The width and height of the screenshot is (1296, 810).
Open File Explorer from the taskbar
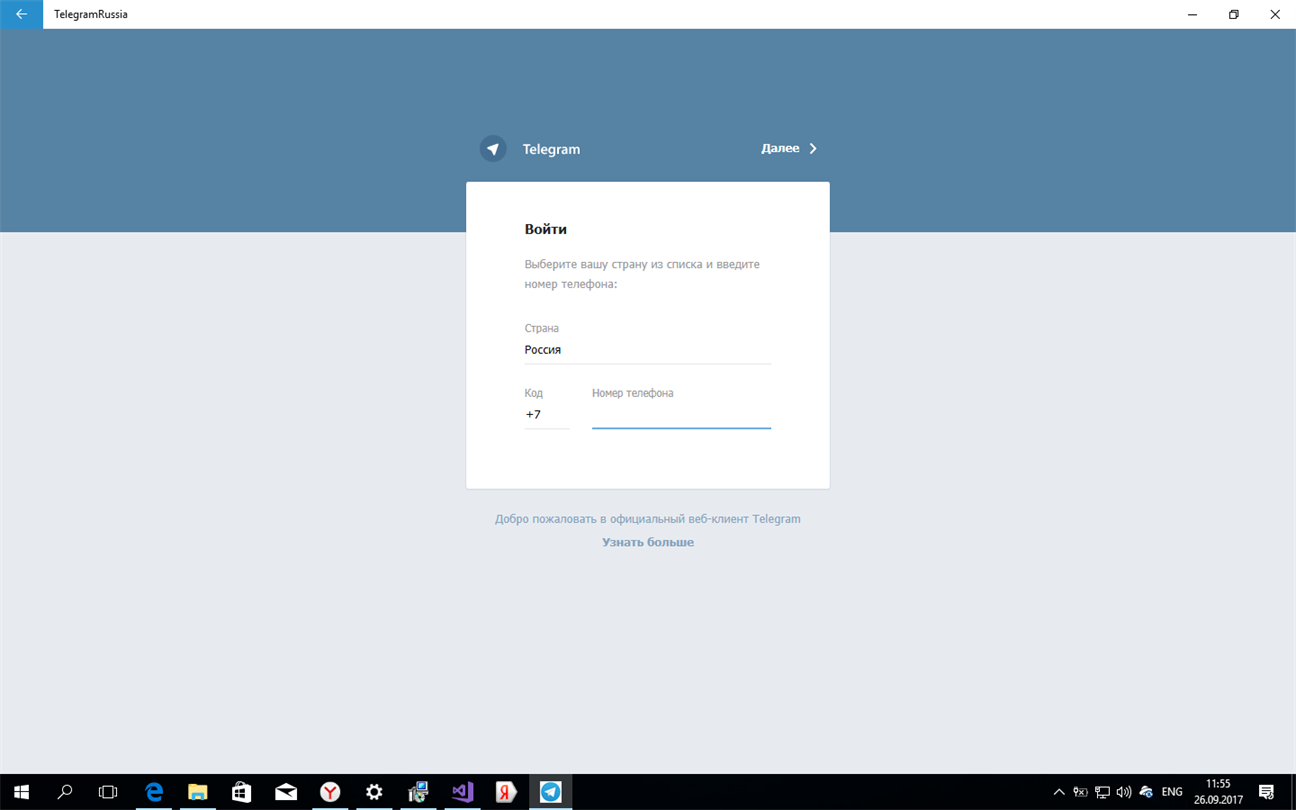click(x=198, y=792)
